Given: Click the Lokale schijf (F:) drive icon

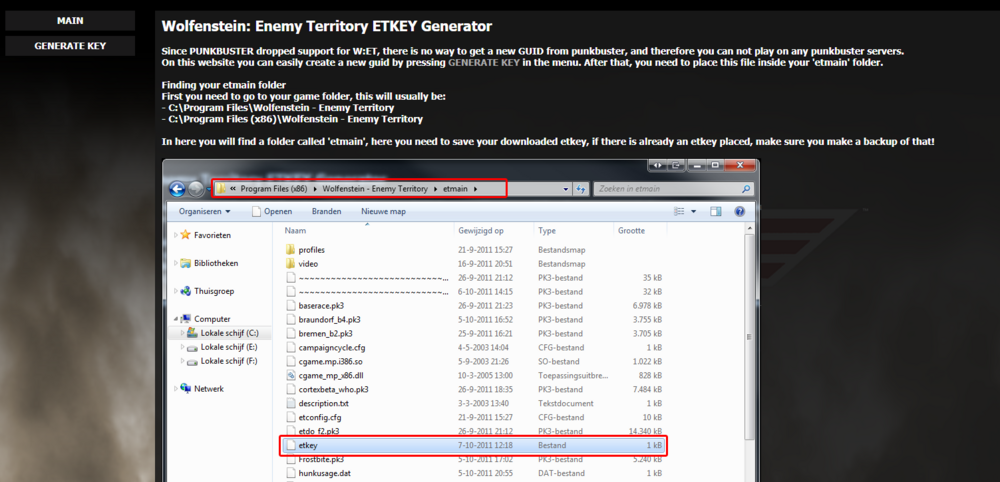Looking at the screenshot, I should point(193,361).
